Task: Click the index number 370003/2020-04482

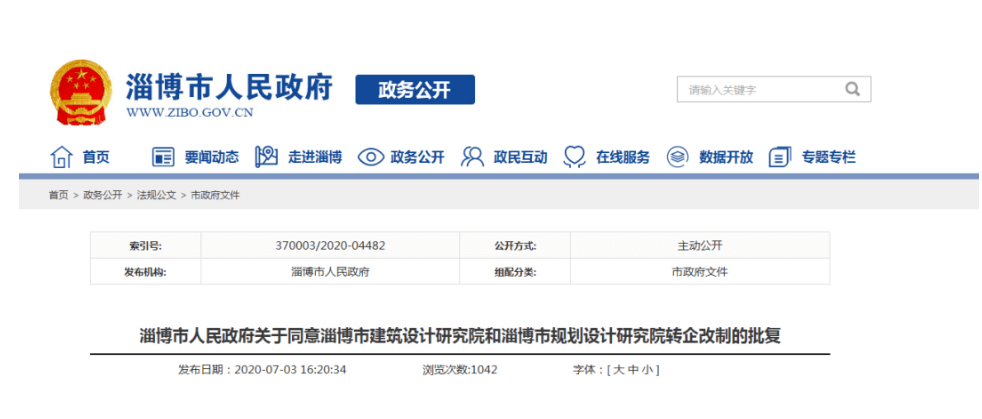Action: point(330,246)
